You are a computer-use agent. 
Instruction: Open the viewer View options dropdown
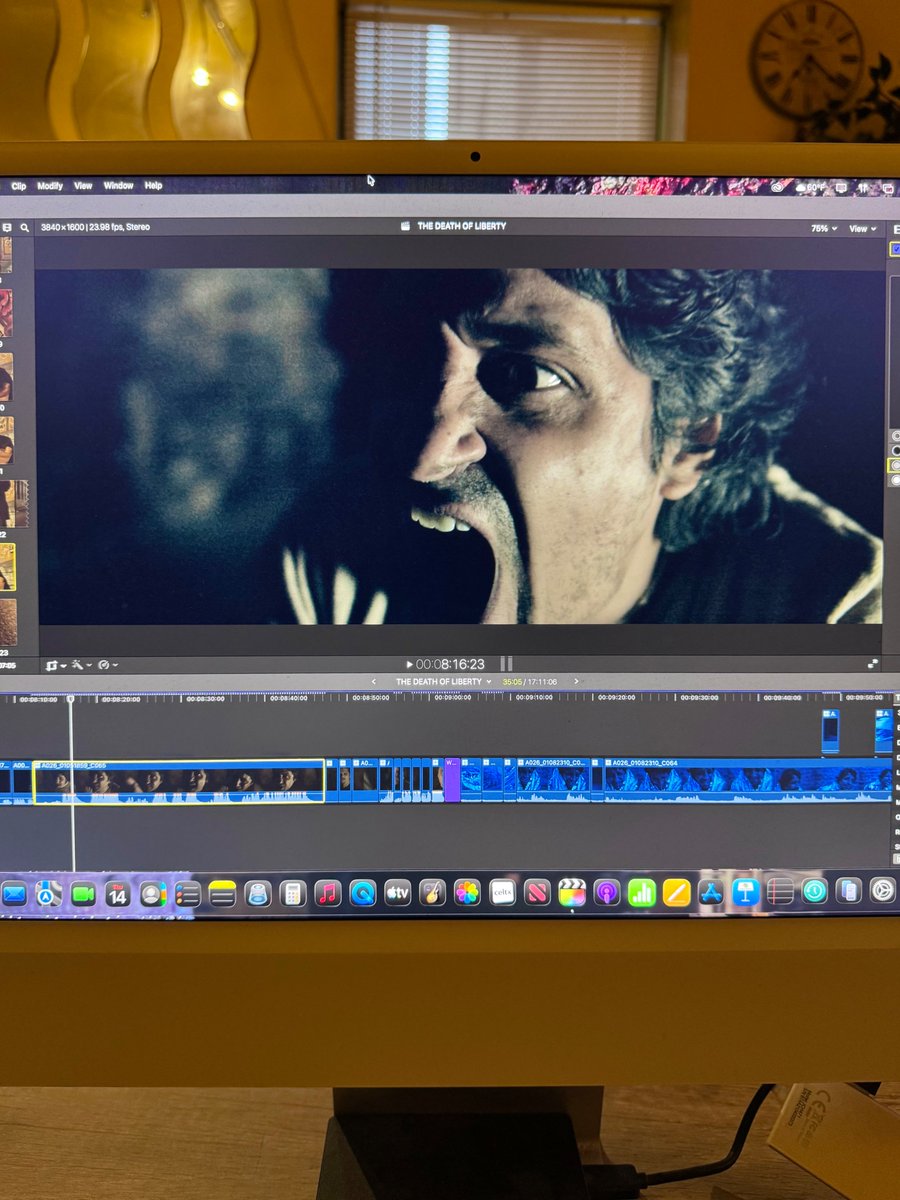[863, 229]
